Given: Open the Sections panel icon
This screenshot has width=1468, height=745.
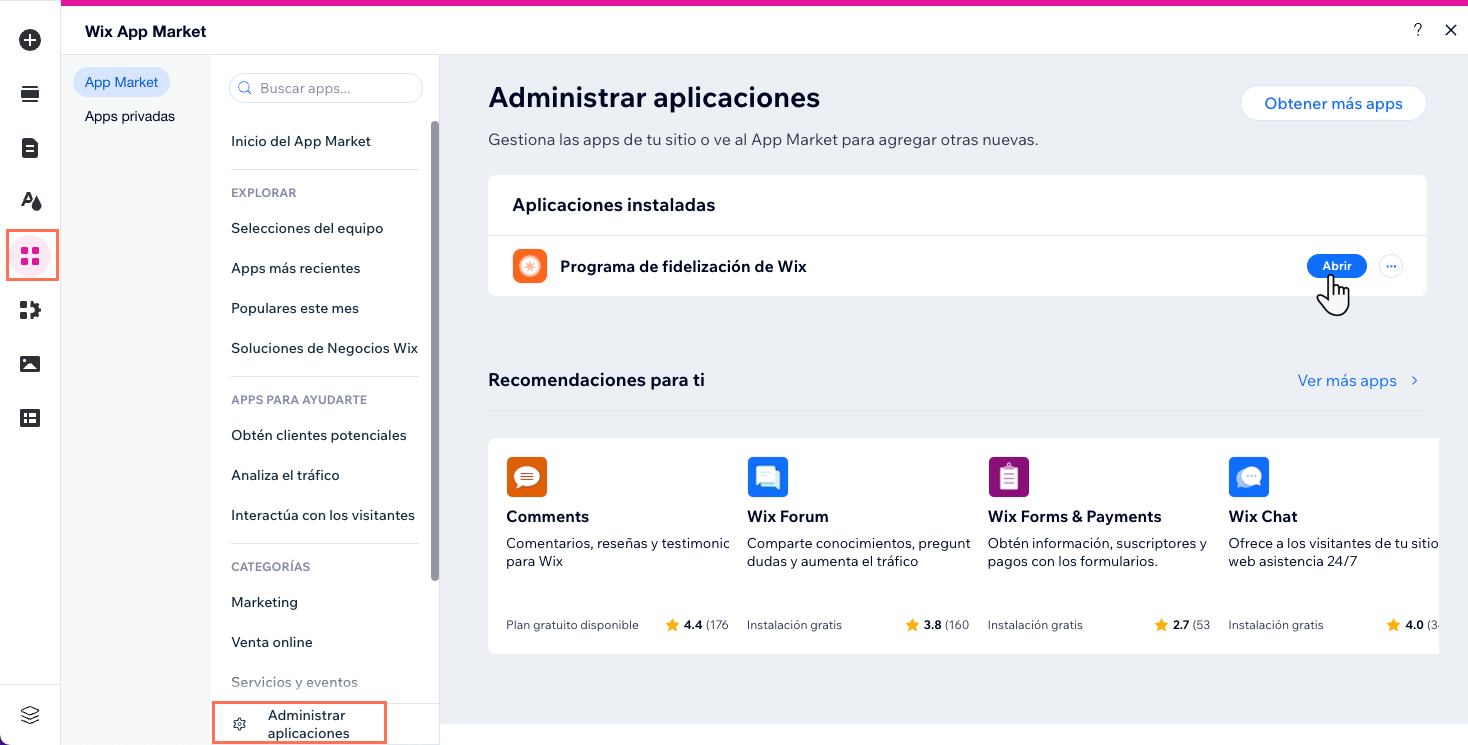Looking at the screenshot, I should tap(30, 94).
